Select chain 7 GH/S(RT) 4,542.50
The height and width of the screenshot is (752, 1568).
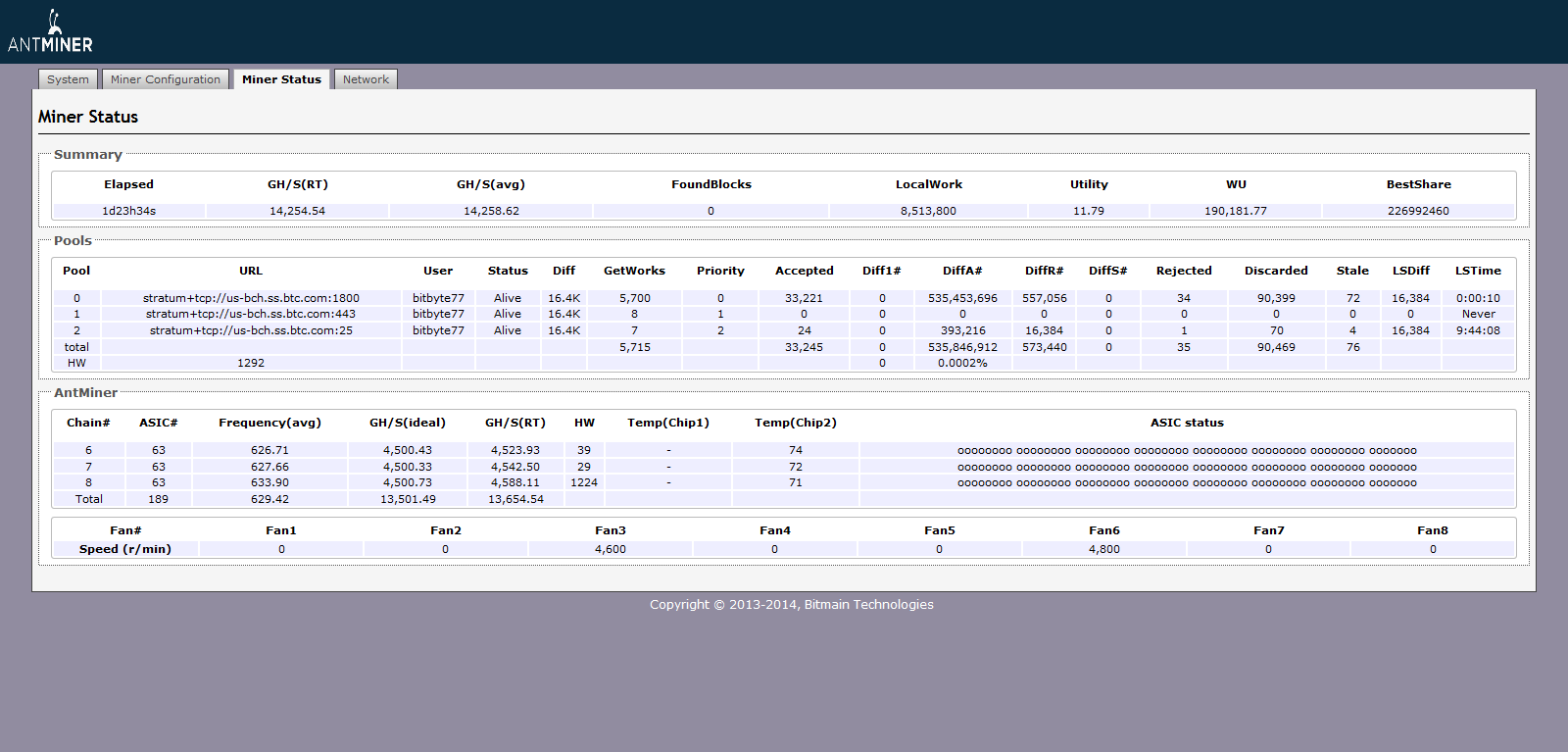pos(514,467)
